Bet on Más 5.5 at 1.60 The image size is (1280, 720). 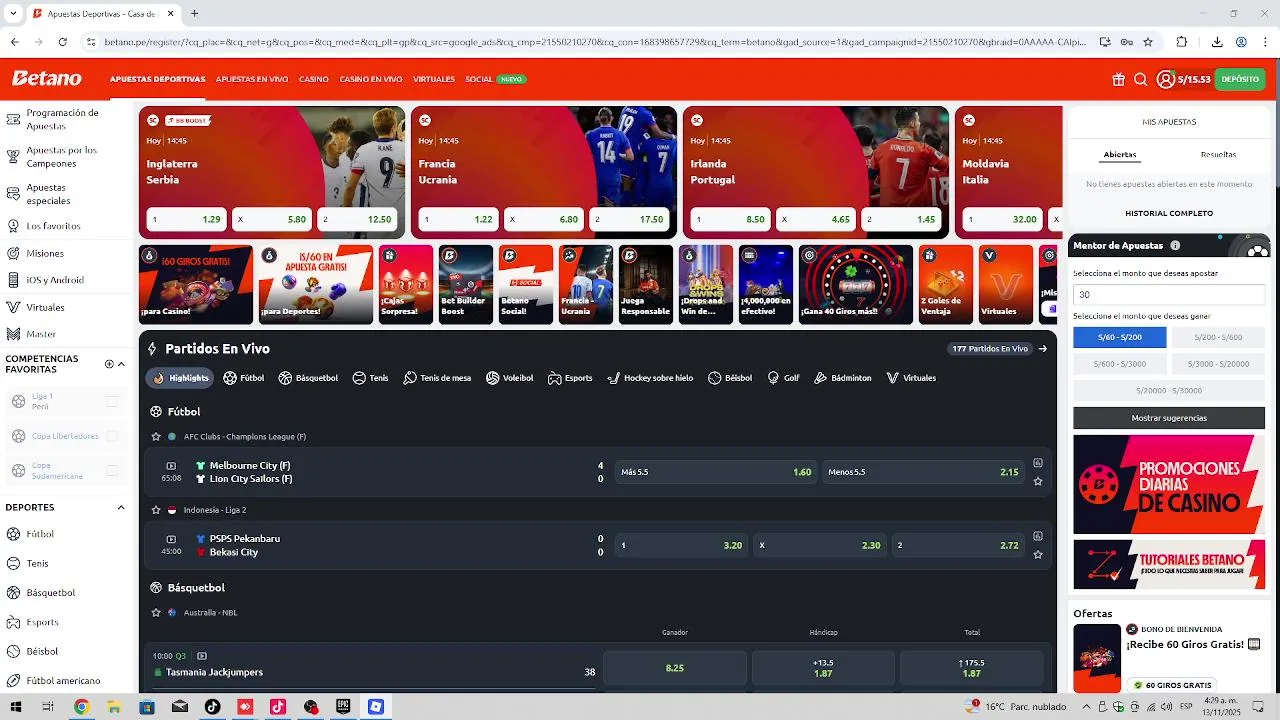pyautogui.click(x=715, y=472)
